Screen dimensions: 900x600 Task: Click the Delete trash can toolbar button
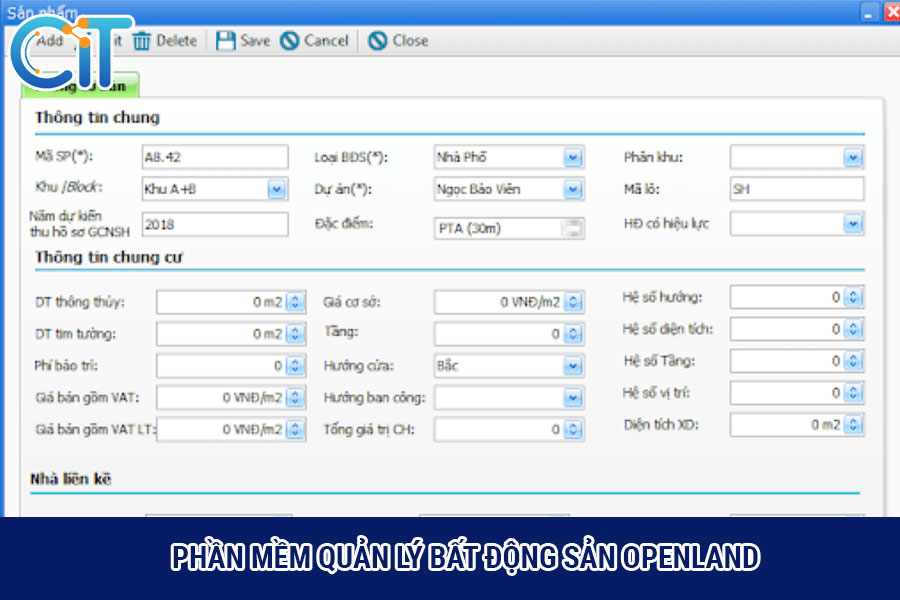pos(165,41)
